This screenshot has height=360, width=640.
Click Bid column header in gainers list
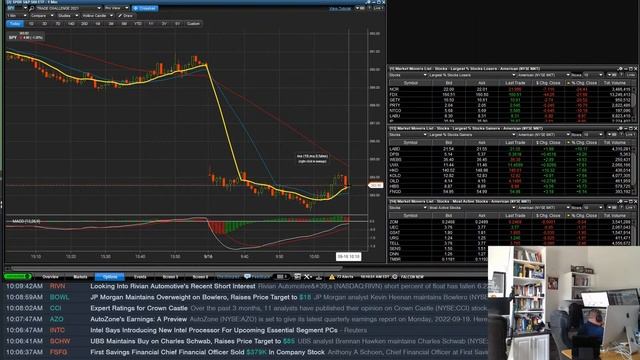click(x=449, y=142)
